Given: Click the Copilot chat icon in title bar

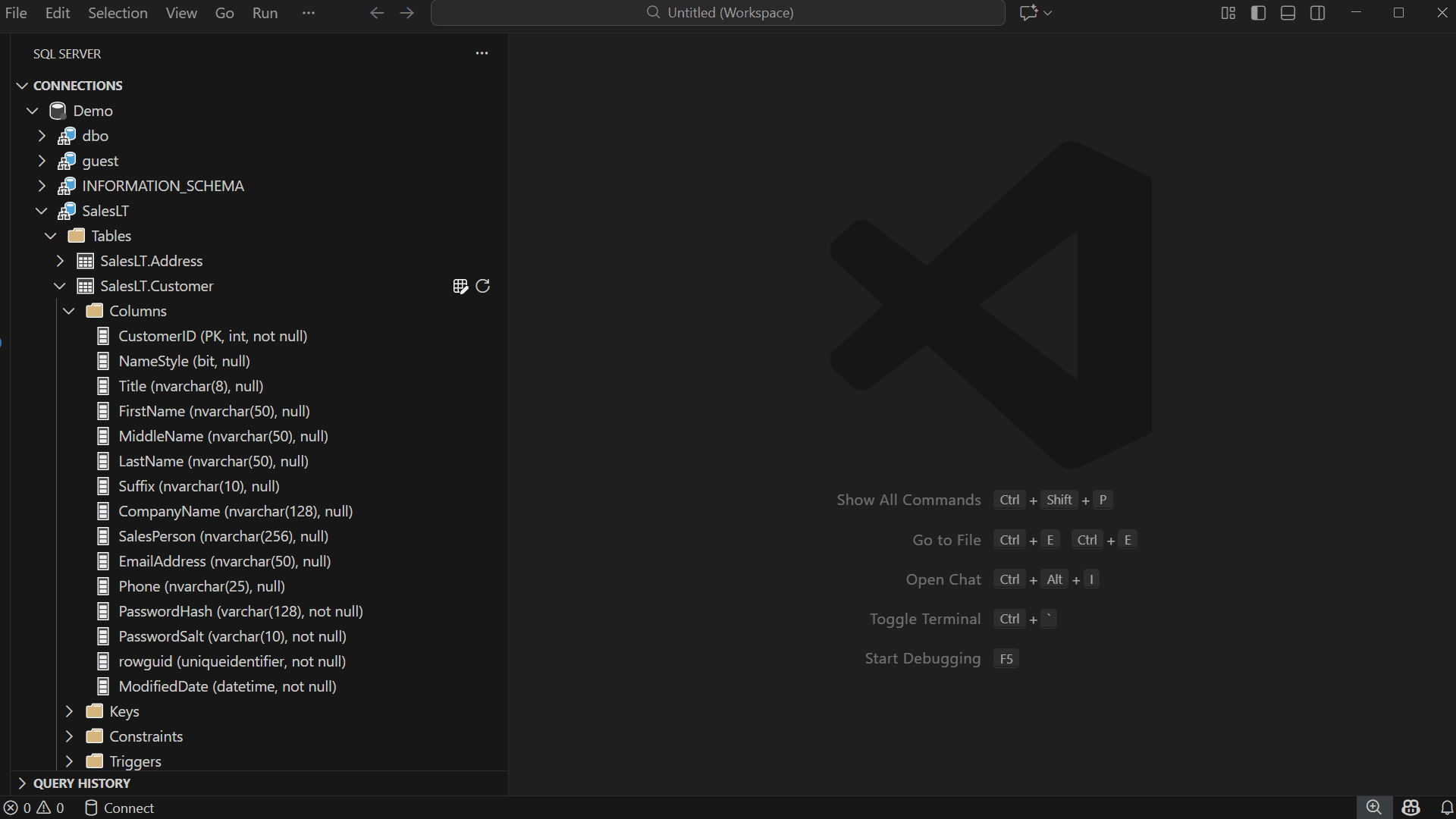Looking at the screenshot, I should [x=1028, y=13].
